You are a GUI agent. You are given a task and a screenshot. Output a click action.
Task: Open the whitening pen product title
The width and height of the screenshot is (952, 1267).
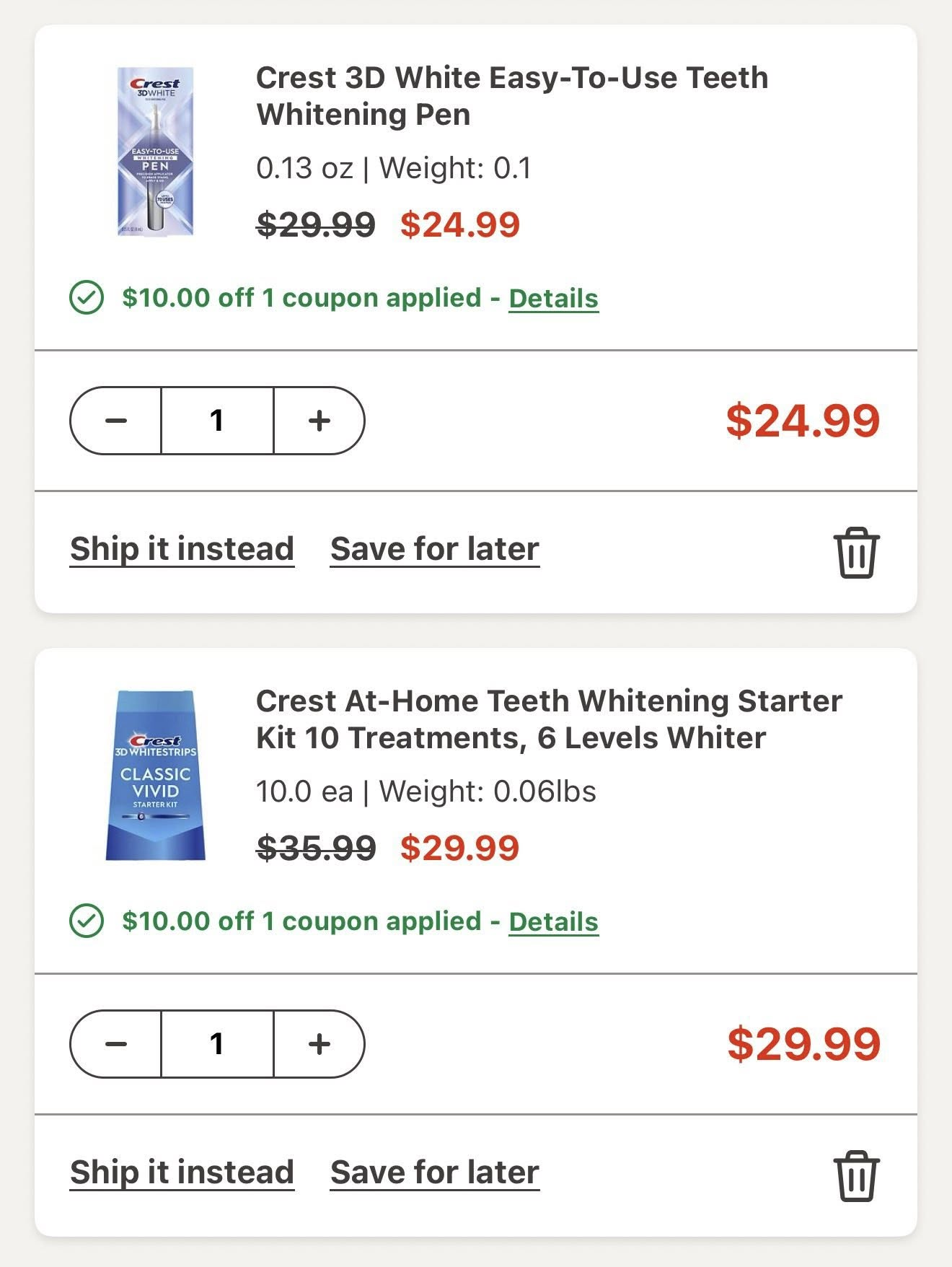[x=512, y=95]
